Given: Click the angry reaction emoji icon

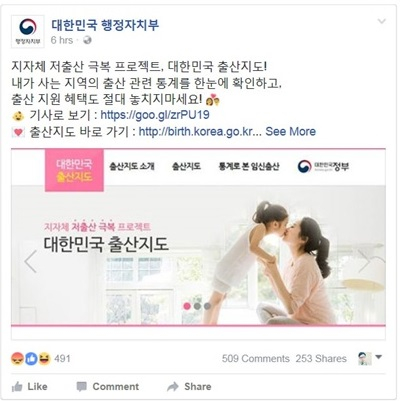Looking at the screenshot, I should (x=17, y=359).
